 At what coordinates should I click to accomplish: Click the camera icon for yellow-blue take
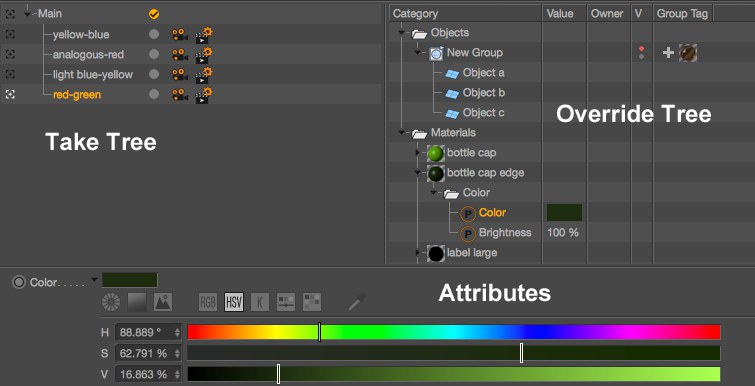click(180, 35)
